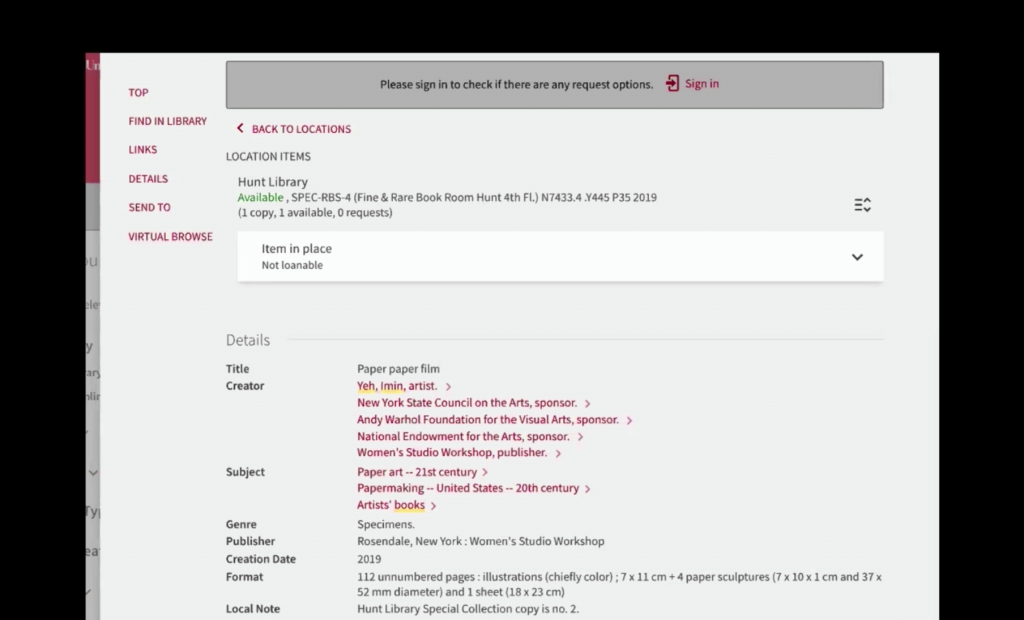Open the location items sort/filter icon
The height and width of the screenshot is (620, 1024).
(863, 205)
